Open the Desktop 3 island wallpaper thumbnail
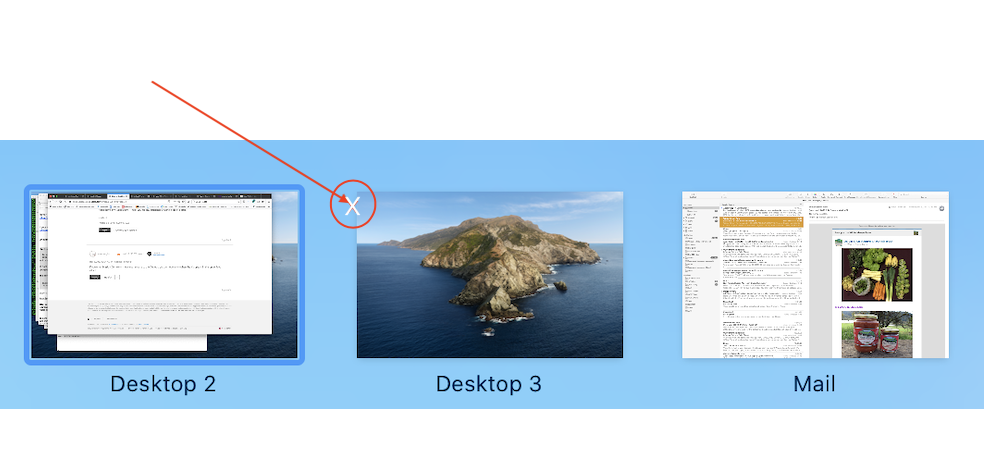 pyautogui.click(x=489, y=275)
